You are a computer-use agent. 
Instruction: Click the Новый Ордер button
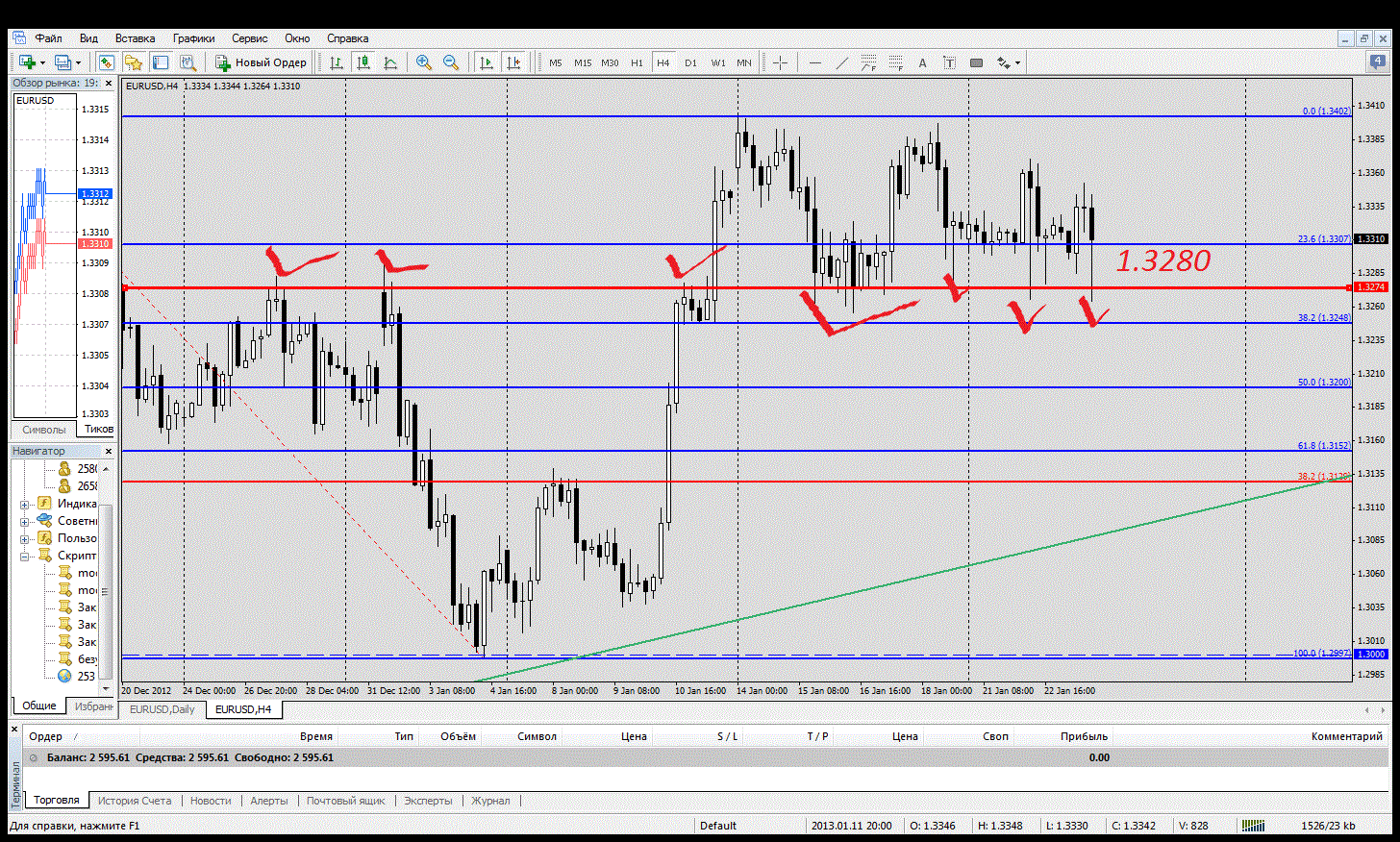pos(261,62)
